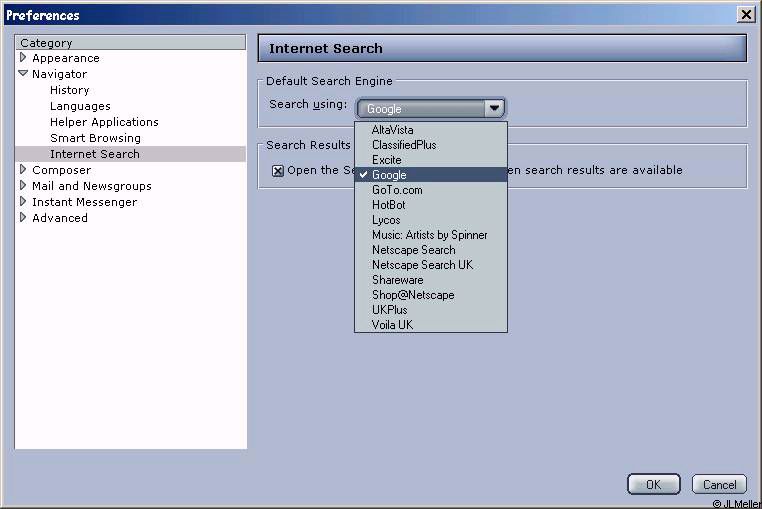Choose Excite as search engine
The height and width of the screenshot is (509, 762).
431,160
